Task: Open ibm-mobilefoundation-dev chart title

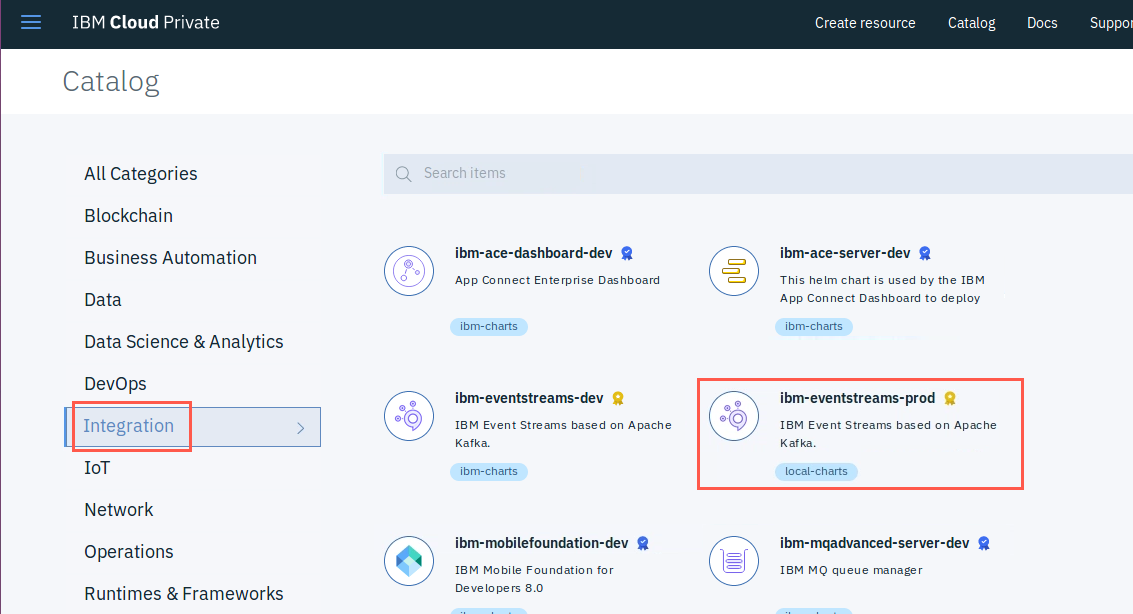Action: pos(541,543)
